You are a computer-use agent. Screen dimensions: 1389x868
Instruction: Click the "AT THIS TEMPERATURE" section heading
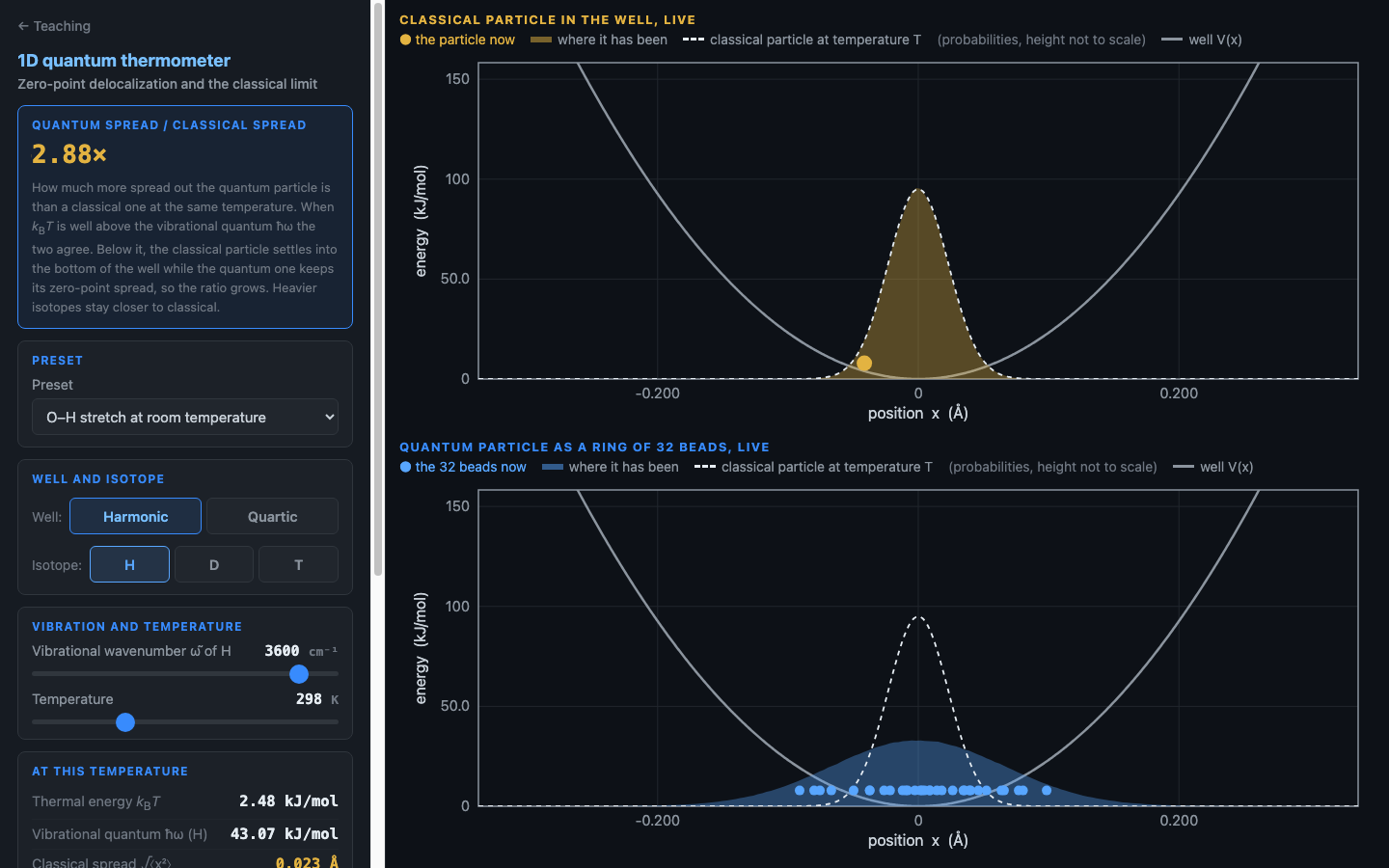click(x=110, y=772)
